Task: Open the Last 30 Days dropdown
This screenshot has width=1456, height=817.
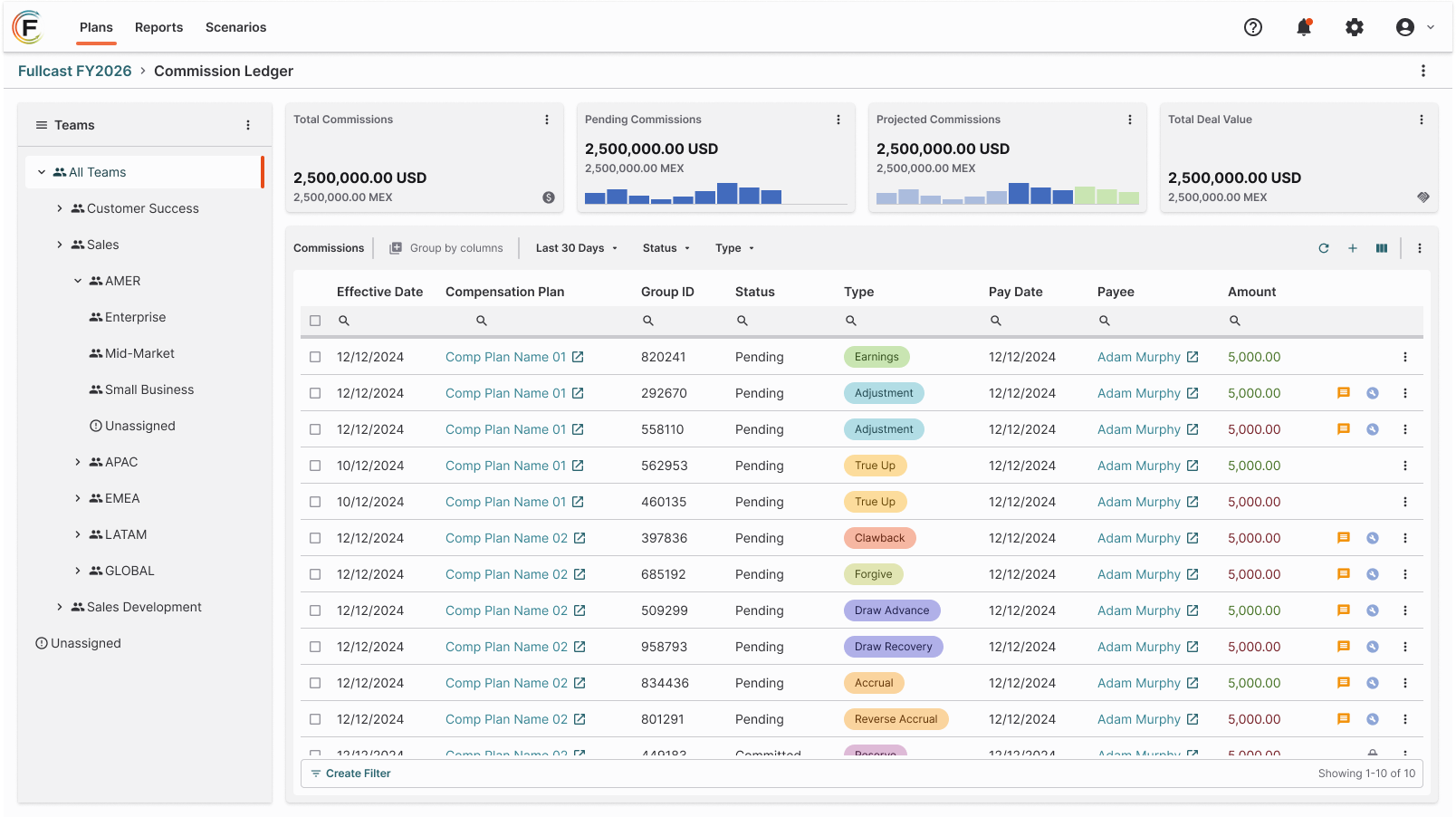Action: point(577,248)
